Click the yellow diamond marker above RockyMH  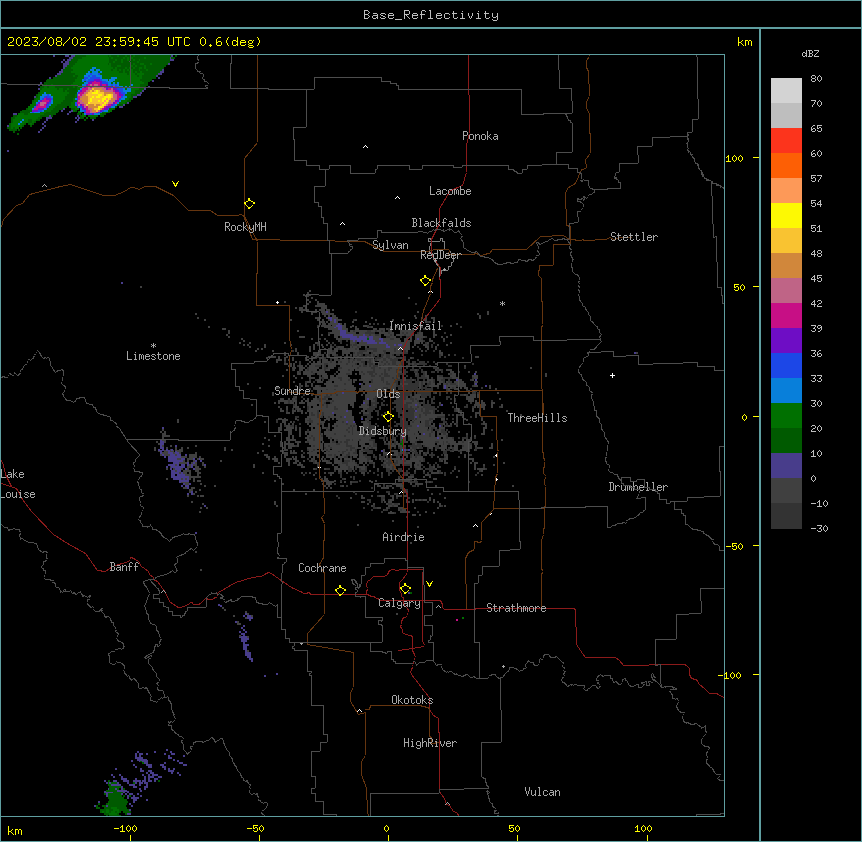(250, 203)
